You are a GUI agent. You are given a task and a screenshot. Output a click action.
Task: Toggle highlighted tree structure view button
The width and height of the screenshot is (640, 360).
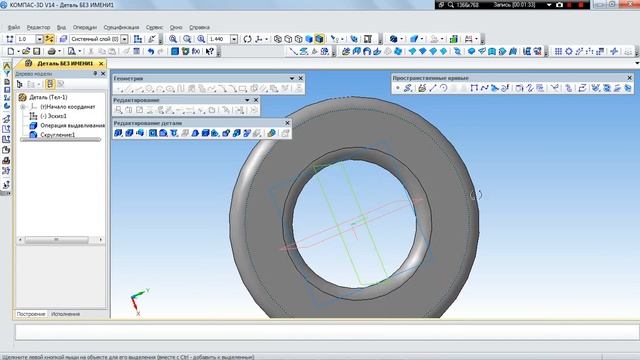(50, 84)
